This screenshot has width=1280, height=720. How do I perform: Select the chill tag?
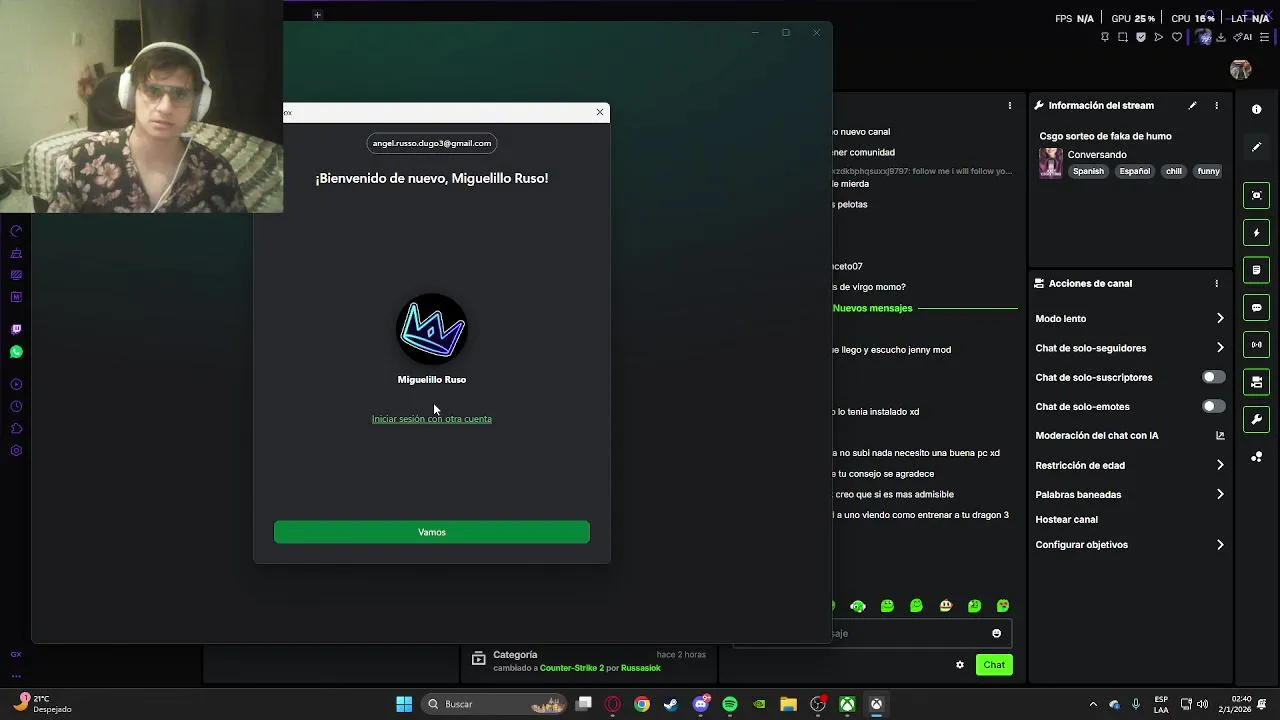tap(1173, 171)
